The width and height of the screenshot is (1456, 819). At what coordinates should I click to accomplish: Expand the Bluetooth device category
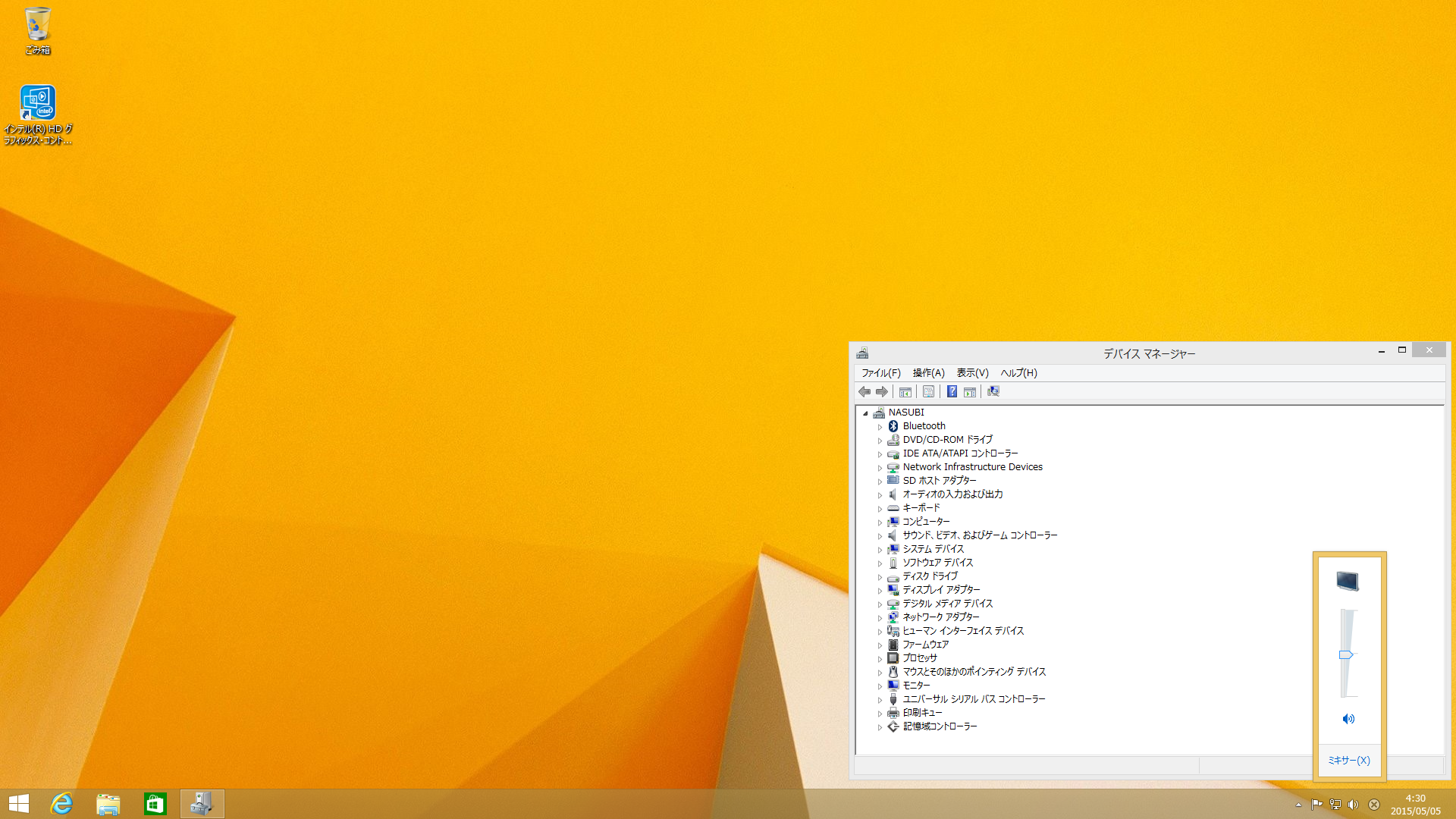click(880, 427)
